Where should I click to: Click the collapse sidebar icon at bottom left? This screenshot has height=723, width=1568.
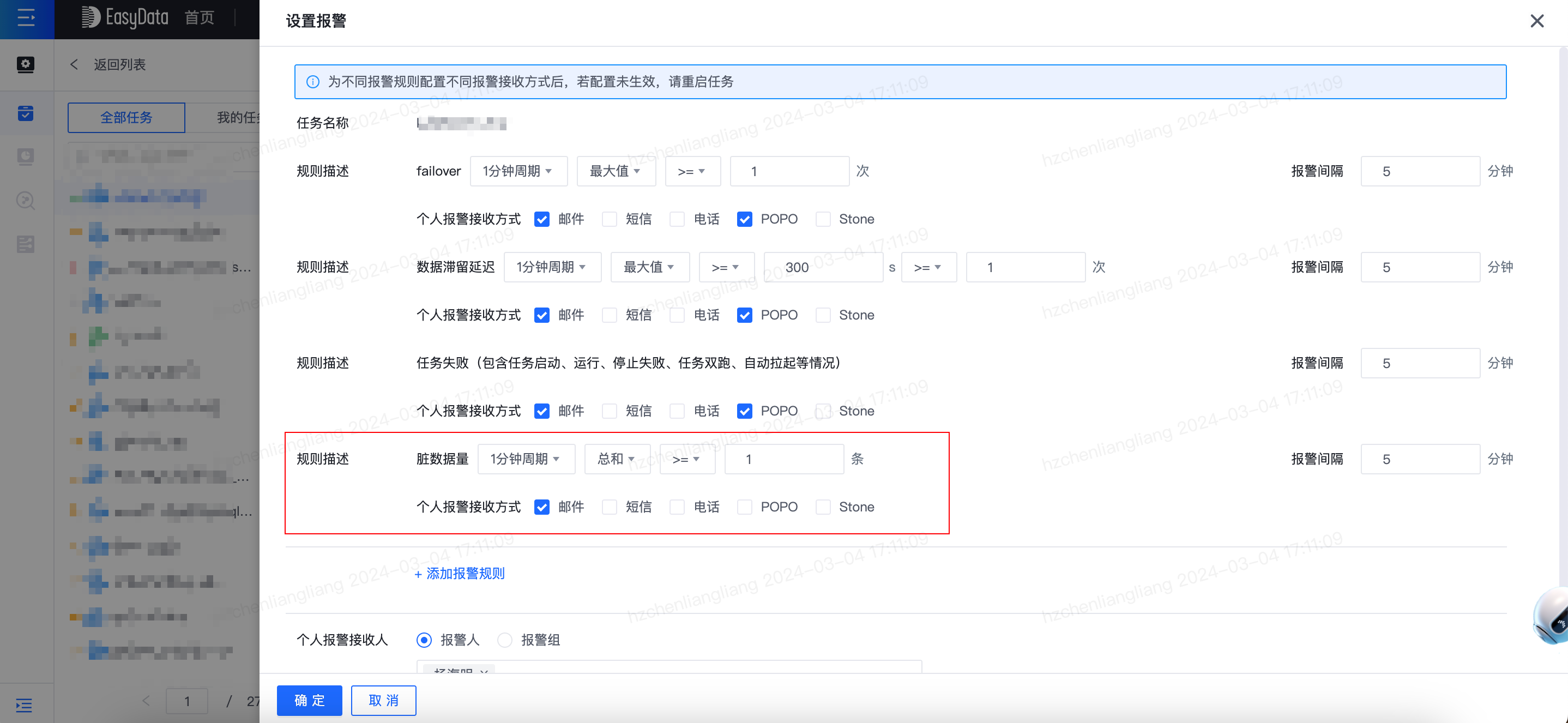click(25, 706)
